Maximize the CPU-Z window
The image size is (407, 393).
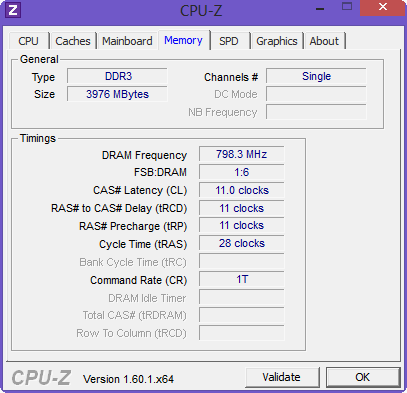pos(347,7)
